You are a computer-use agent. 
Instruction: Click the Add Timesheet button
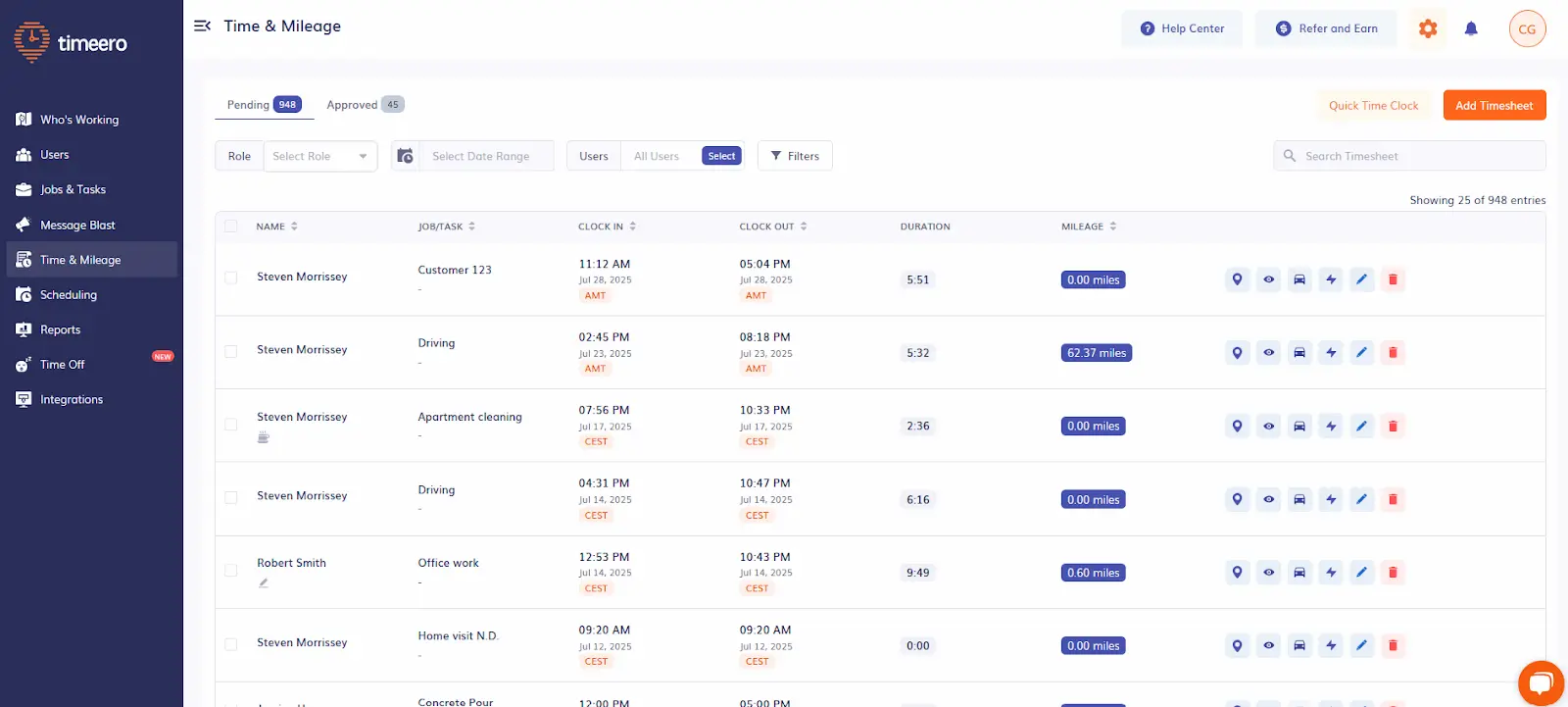tap(1494, 106)
